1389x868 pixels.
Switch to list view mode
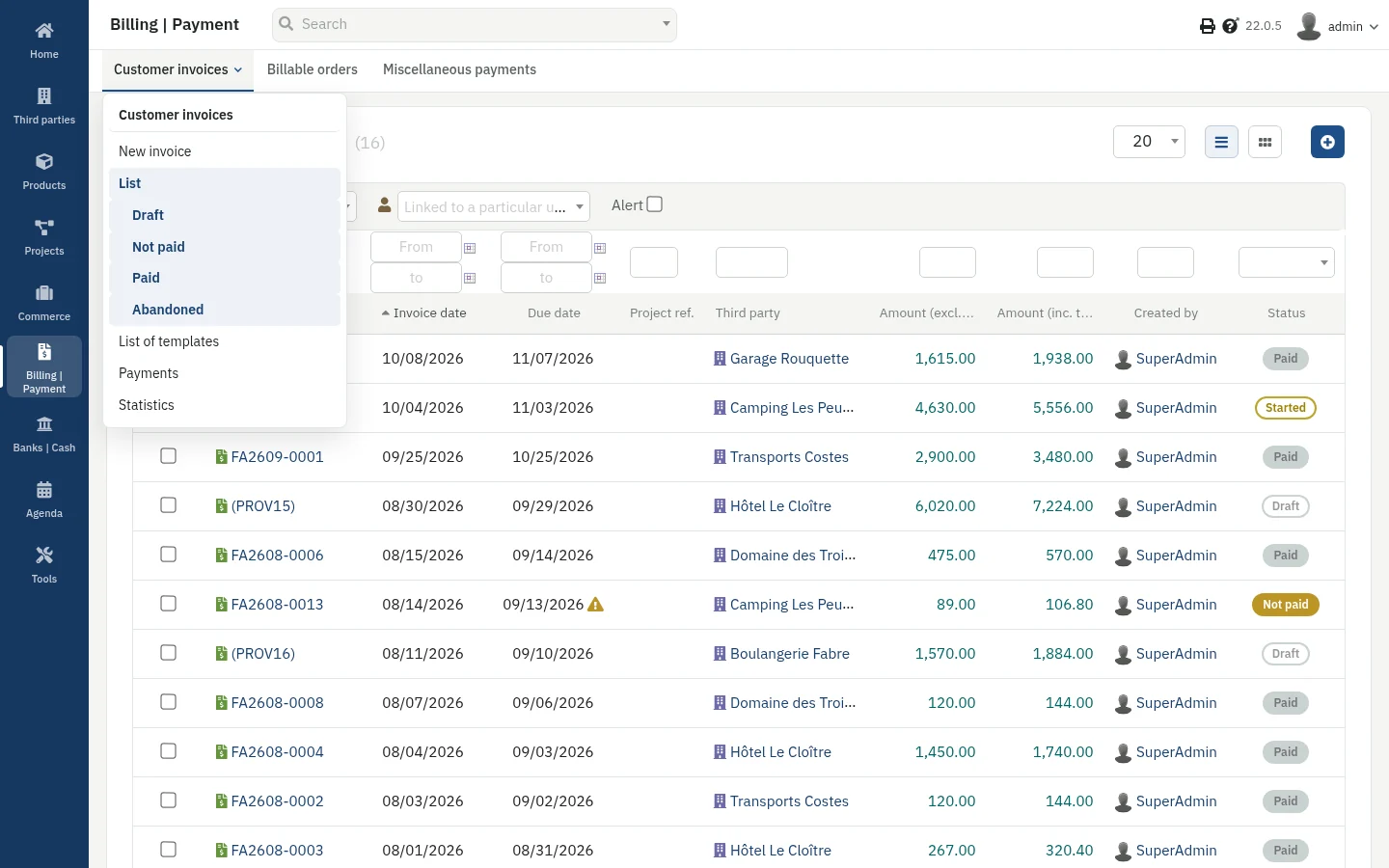(x=1221, y=142)
